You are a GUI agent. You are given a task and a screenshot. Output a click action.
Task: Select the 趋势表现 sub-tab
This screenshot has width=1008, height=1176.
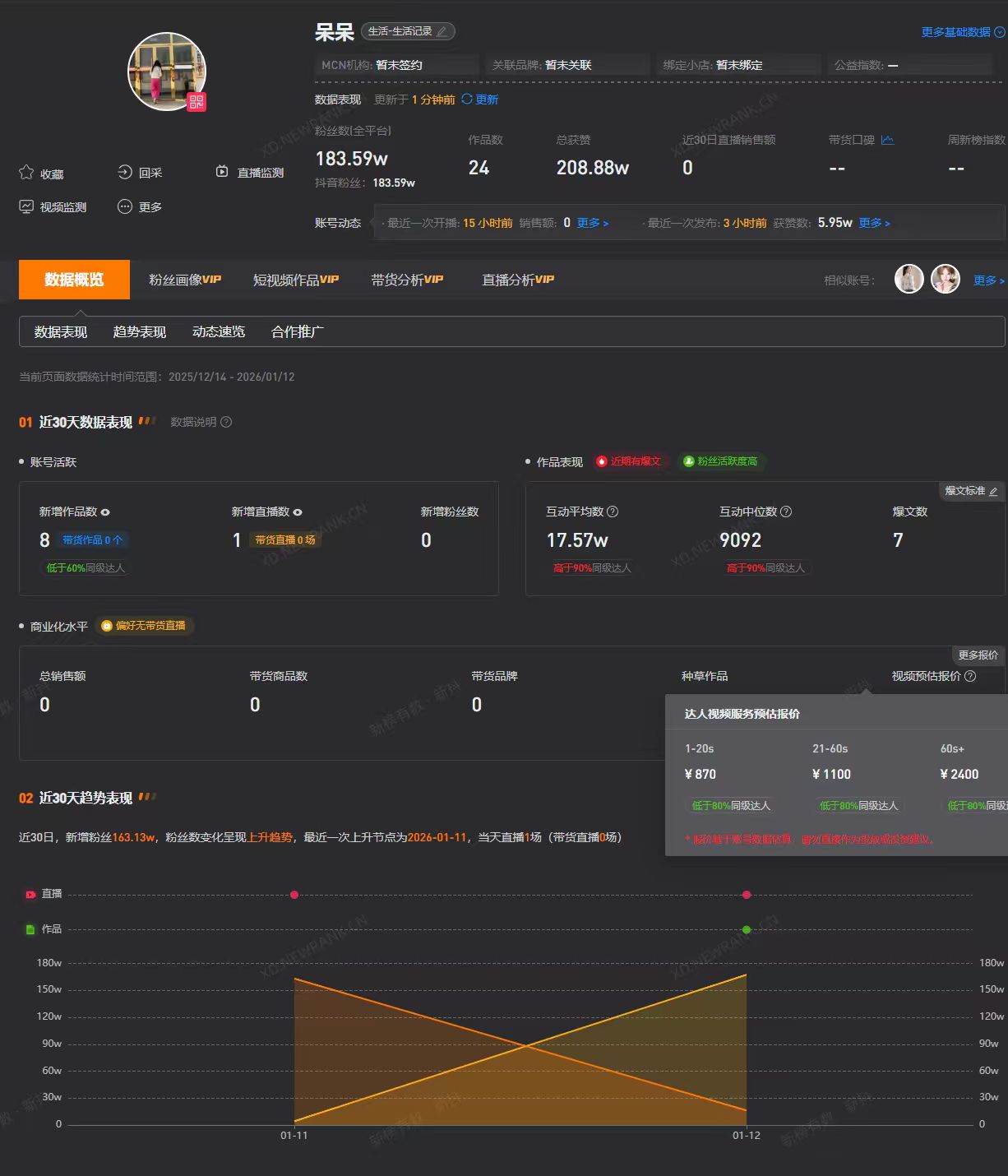pos(139,331)
